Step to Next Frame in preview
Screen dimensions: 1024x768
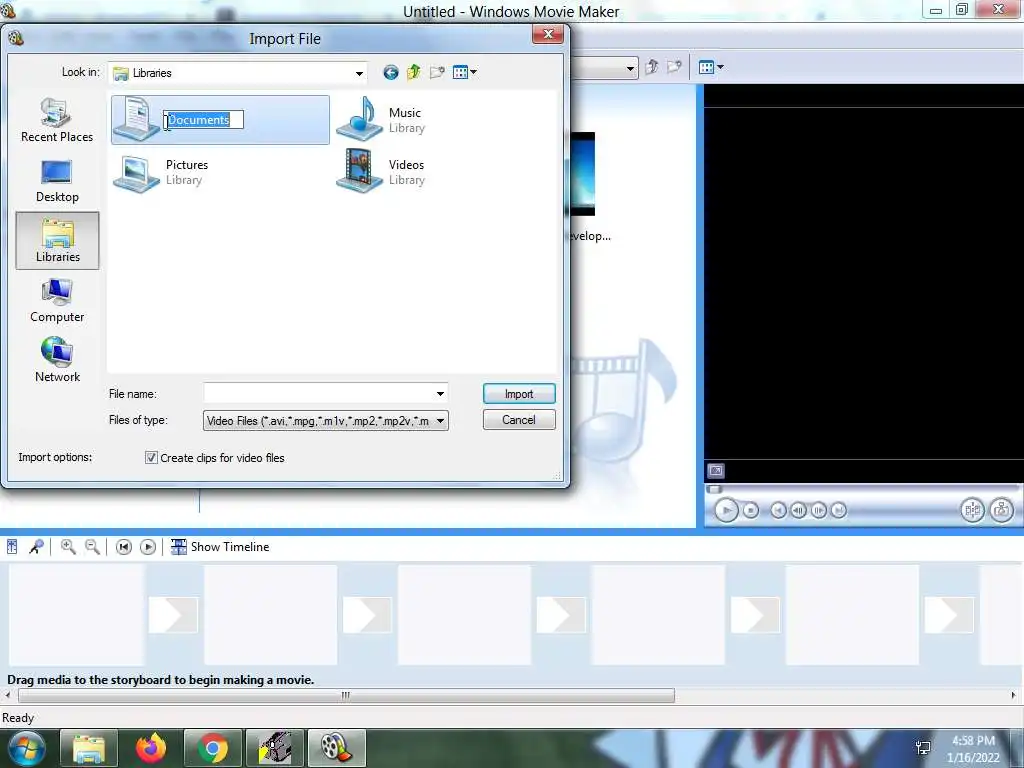pyautogui.click(x=819, y=510)
